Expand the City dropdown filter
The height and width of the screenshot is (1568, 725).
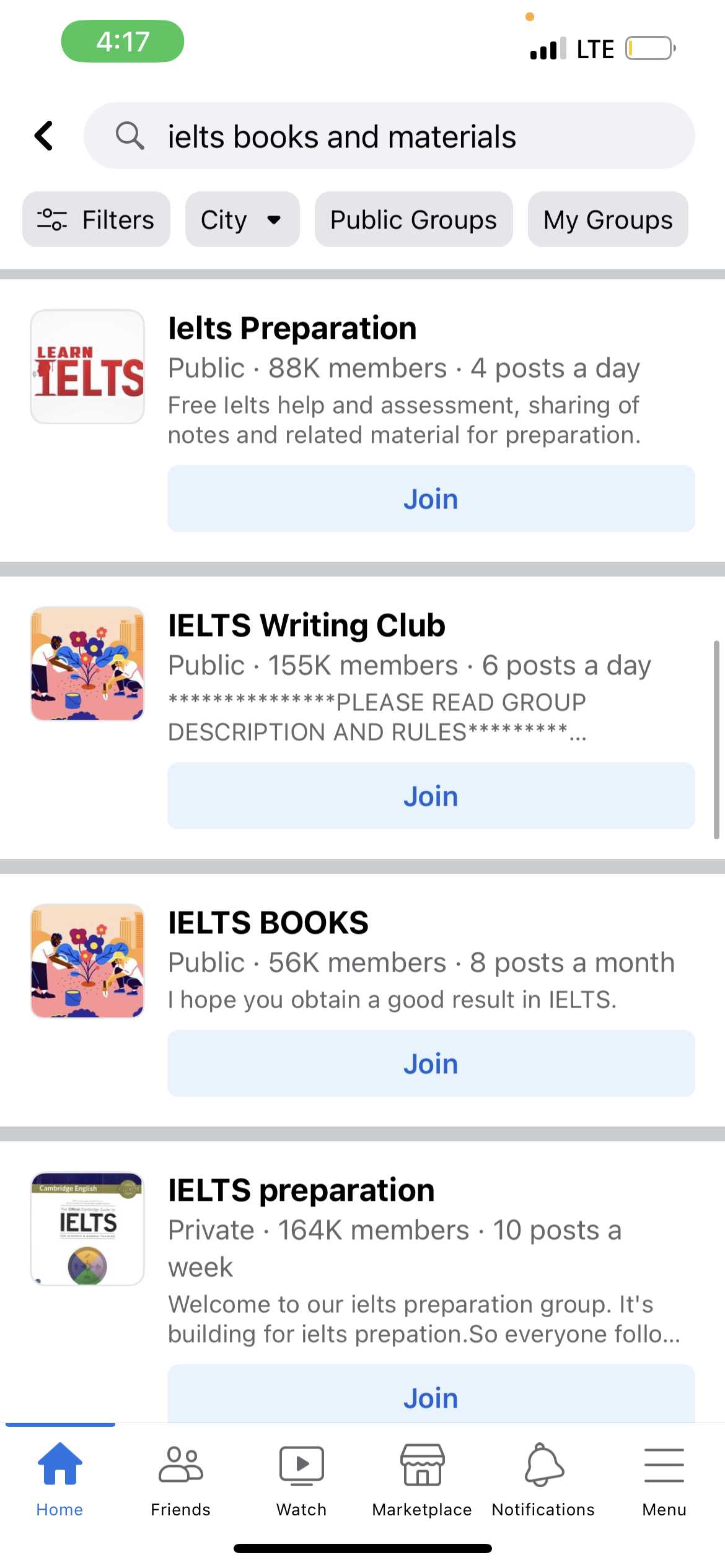point(242,219)
